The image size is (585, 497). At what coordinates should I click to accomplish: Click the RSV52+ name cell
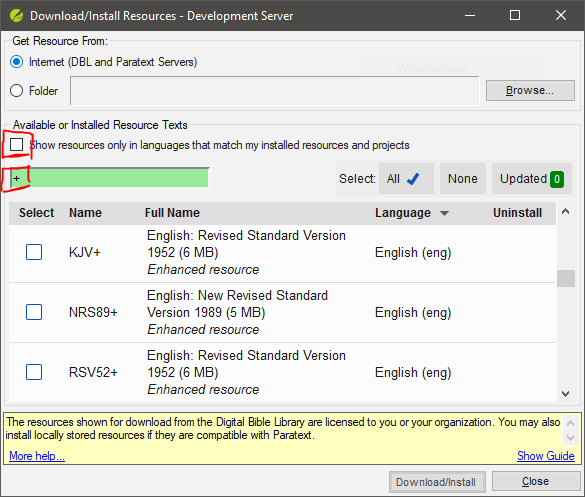pyautogui.click(x=93, y=373)
